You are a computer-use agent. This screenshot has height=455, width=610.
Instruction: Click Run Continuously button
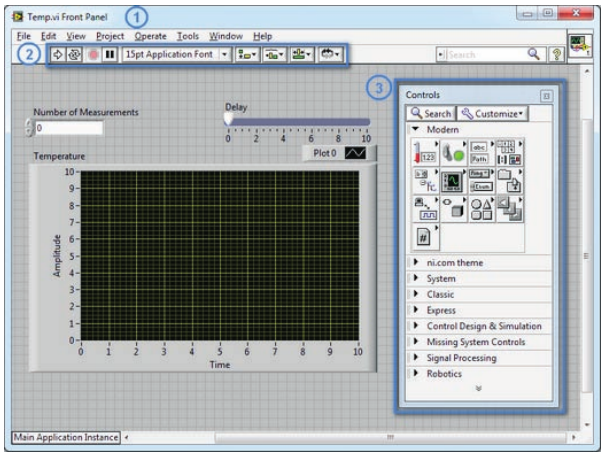[x=74, y=54]
